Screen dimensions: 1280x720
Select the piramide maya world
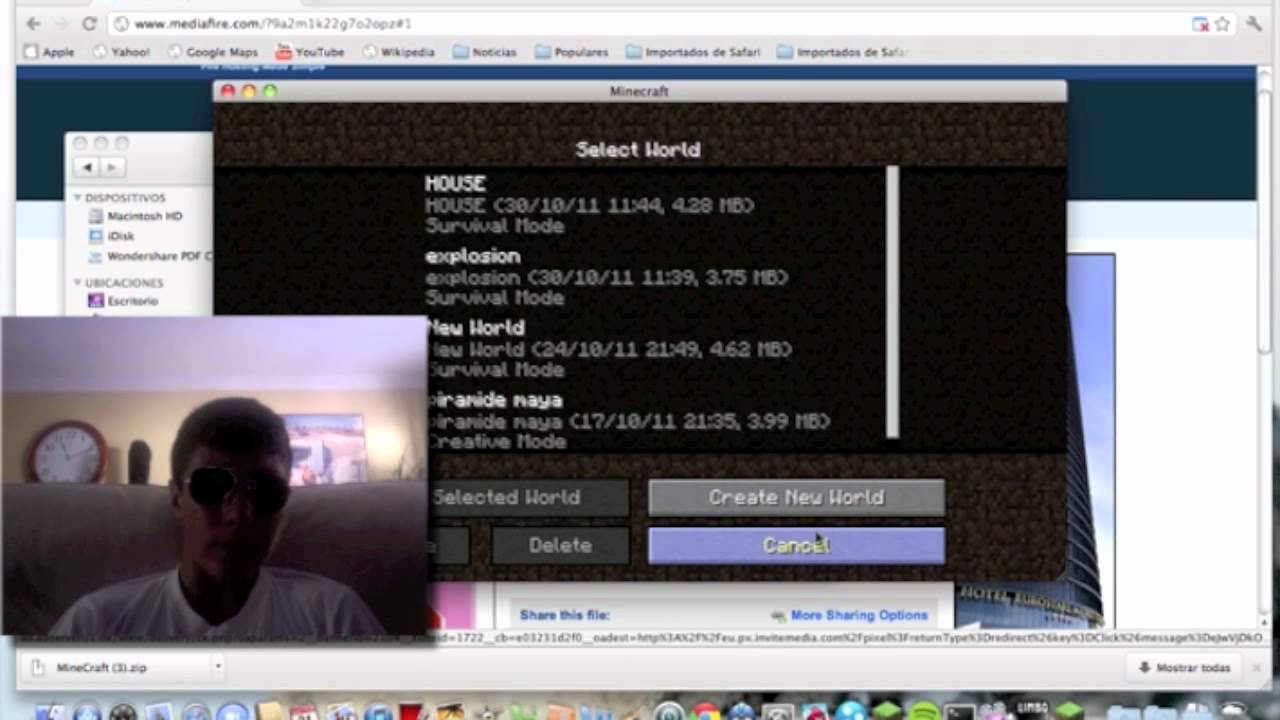[627, 420]
